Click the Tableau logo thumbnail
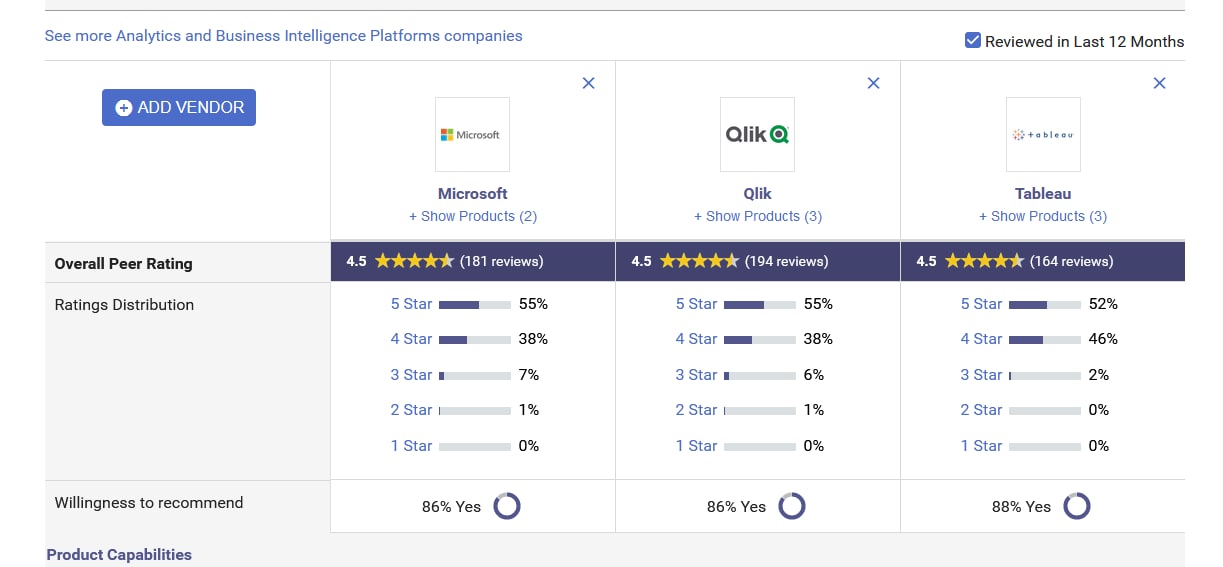This screenshot has height=567, width=1223. pyautogui.click(x=1043, y=134)
